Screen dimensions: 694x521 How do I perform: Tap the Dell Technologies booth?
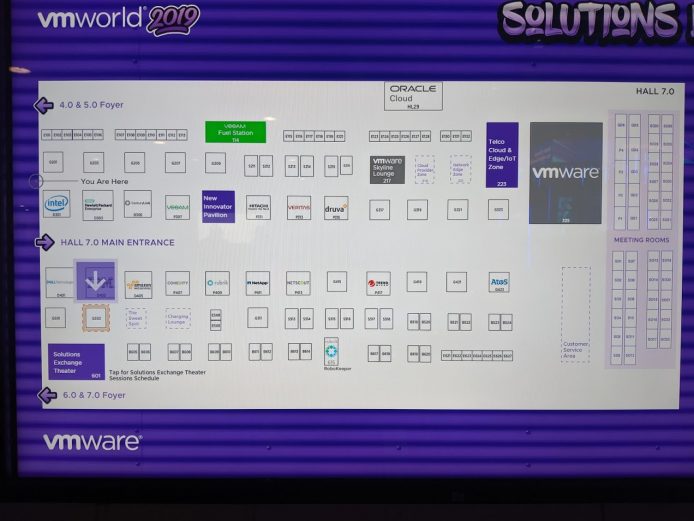coord(59,282)
